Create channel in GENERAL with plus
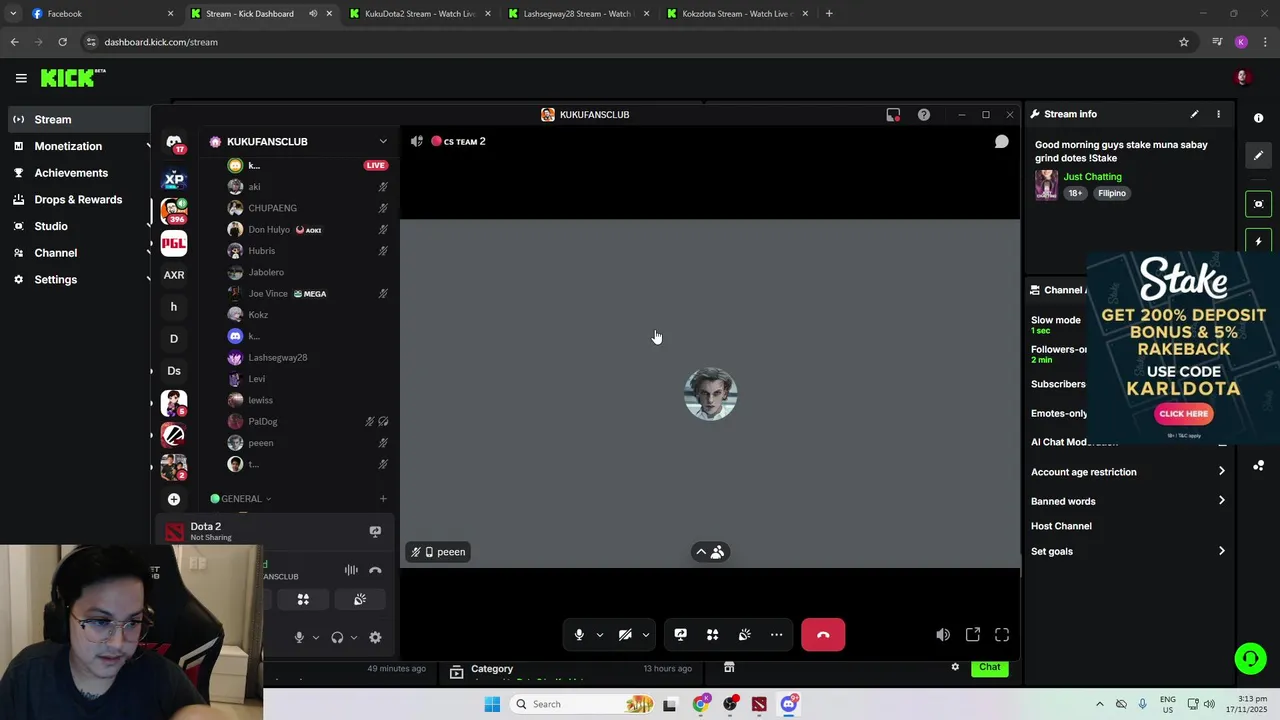Image resolution: width=1280 pixels, height=720 pixels. pos(382,499)
